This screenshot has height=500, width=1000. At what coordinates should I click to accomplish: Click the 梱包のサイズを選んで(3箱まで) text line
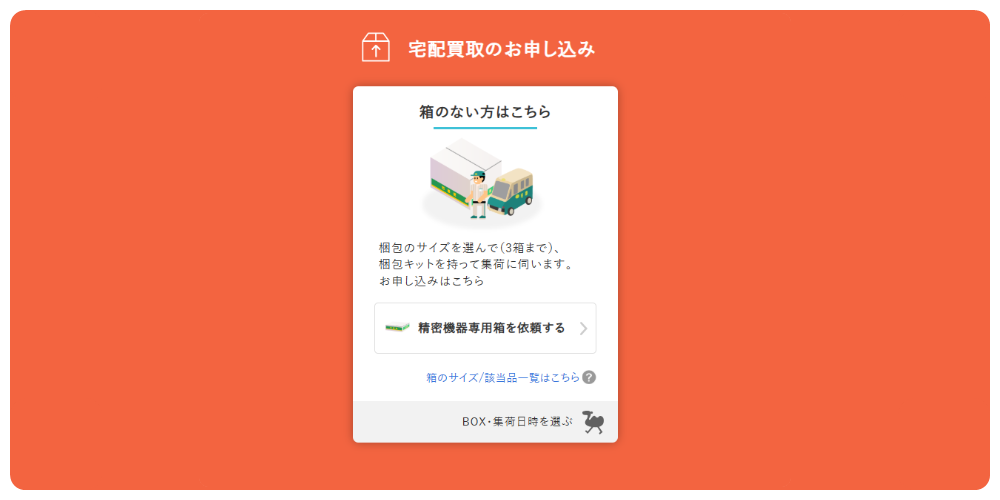[468, 247]
